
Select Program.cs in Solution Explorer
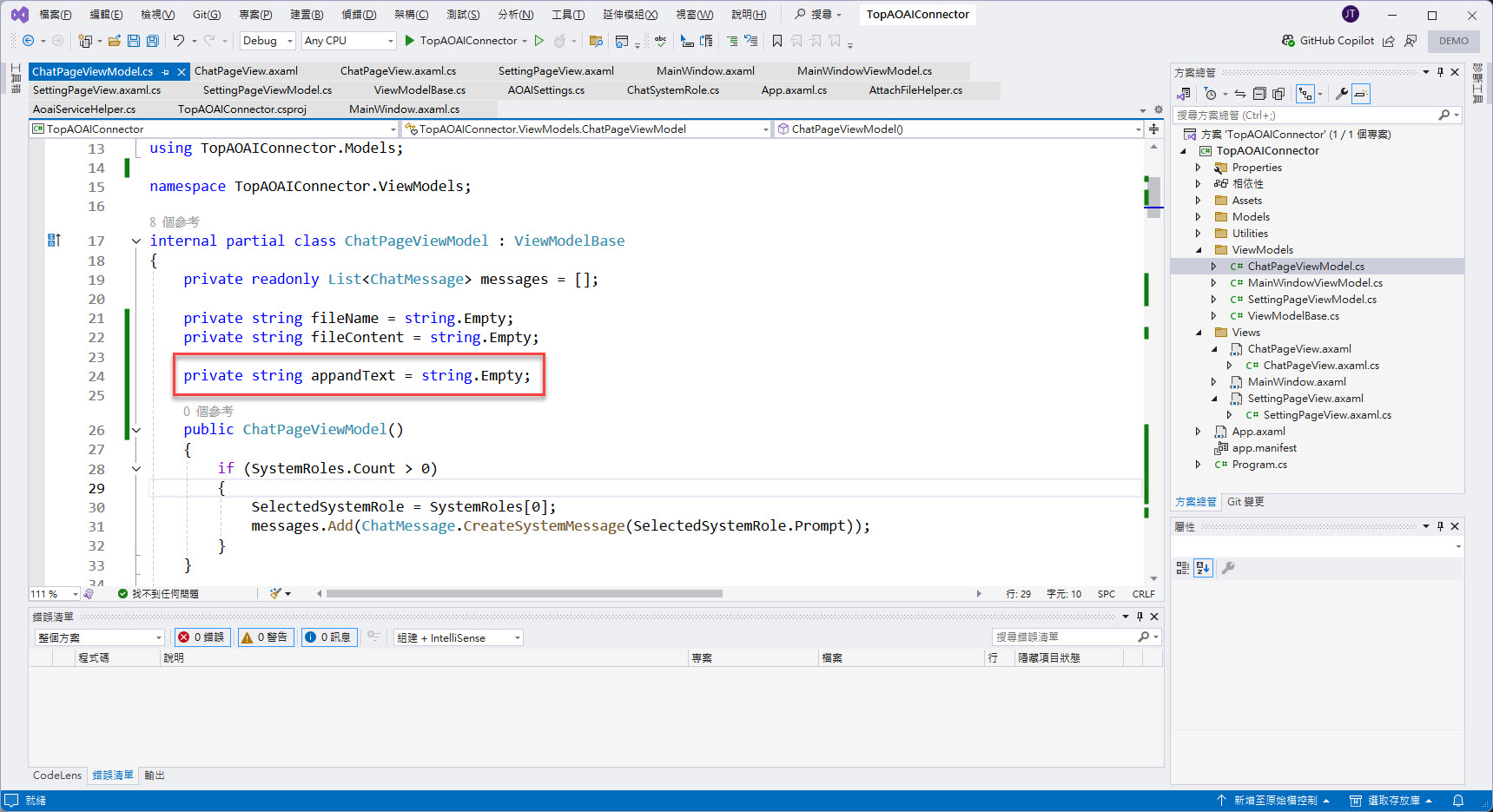pyautogui.click(x=1259, y=465)
